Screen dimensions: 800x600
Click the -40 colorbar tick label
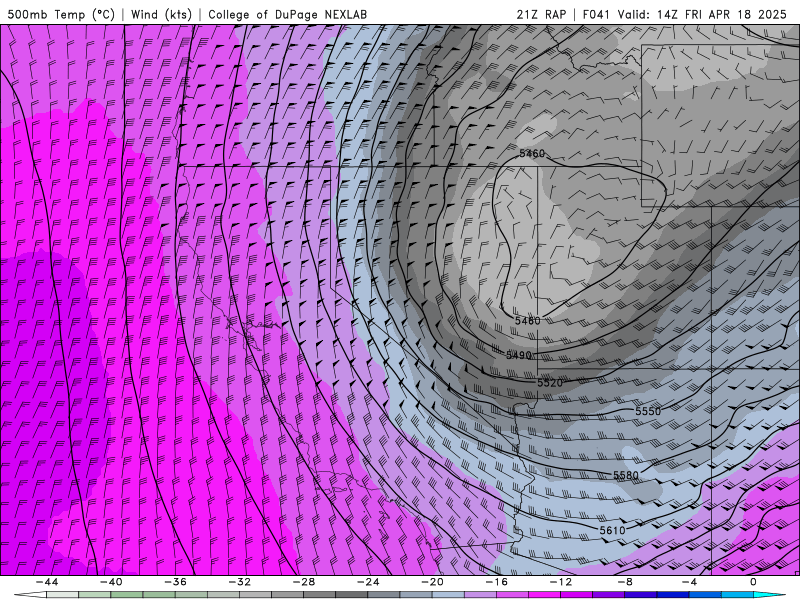(111, 582)
